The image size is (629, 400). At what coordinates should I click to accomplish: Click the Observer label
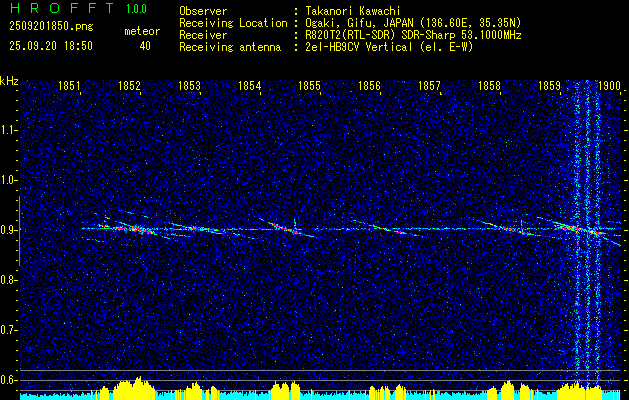point(203,11)
